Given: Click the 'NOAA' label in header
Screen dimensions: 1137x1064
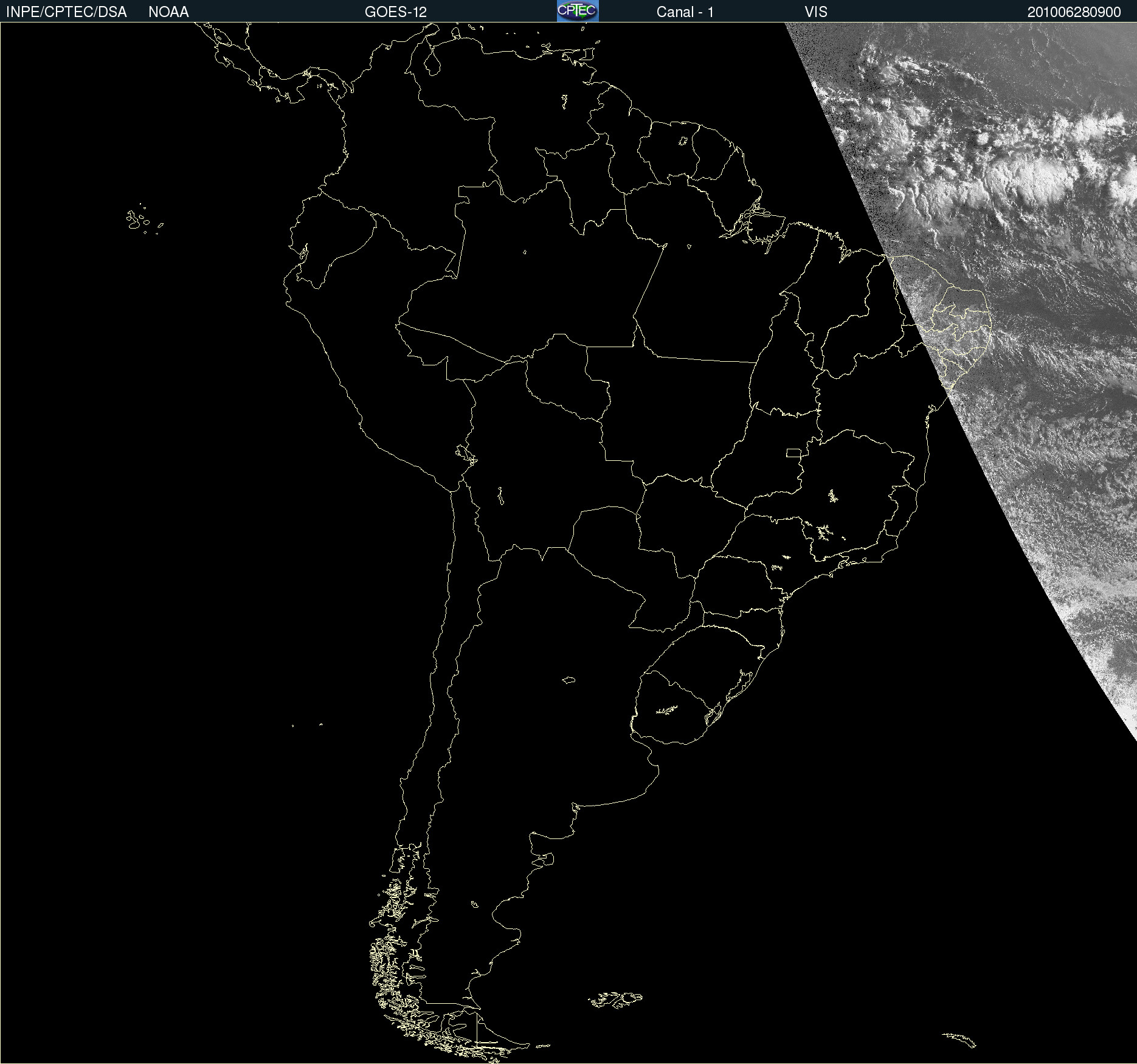Looking at the screenshot, I should (x=168, y=12).
